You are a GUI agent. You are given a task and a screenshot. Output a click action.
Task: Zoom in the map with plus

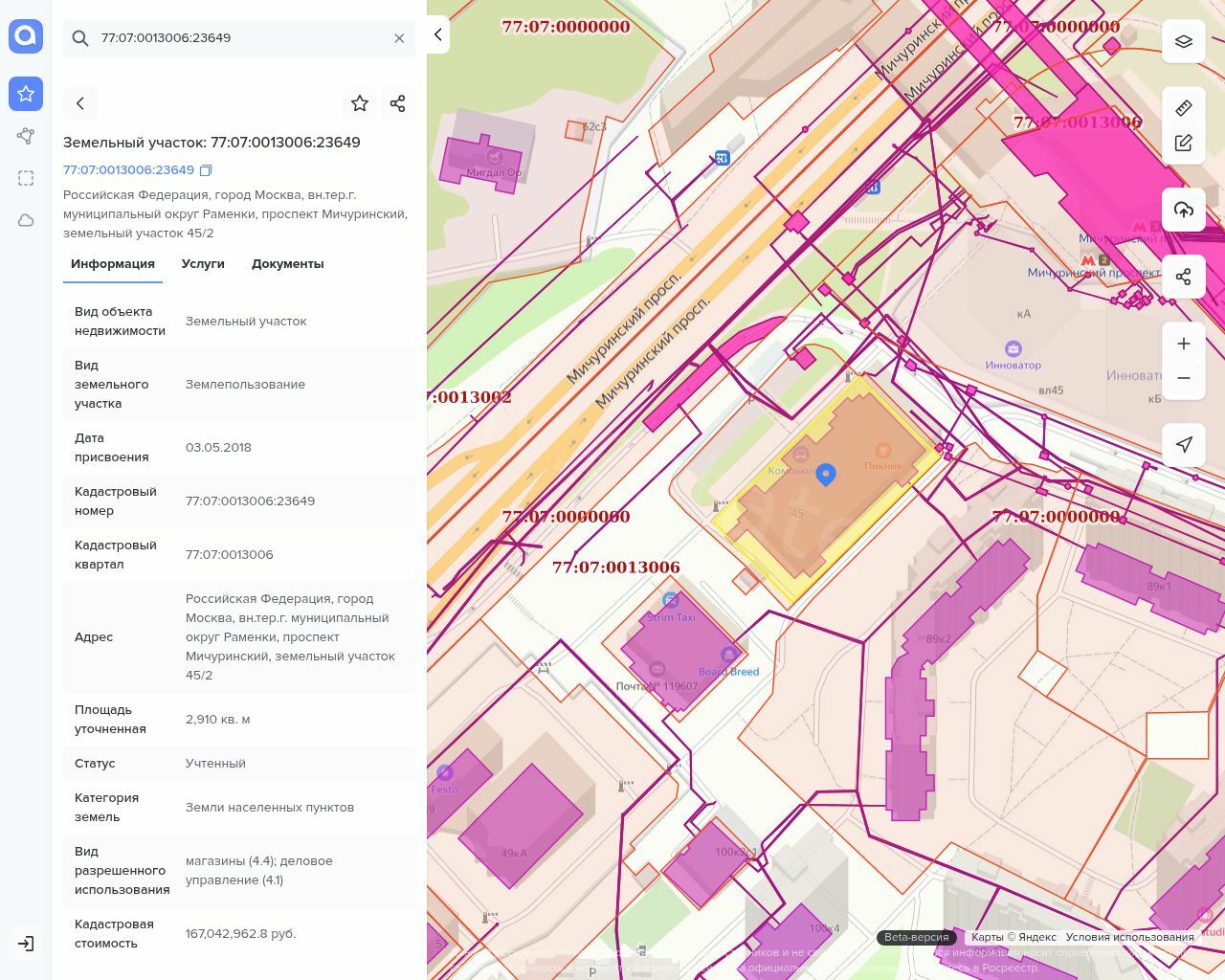tap(1184, 344)
